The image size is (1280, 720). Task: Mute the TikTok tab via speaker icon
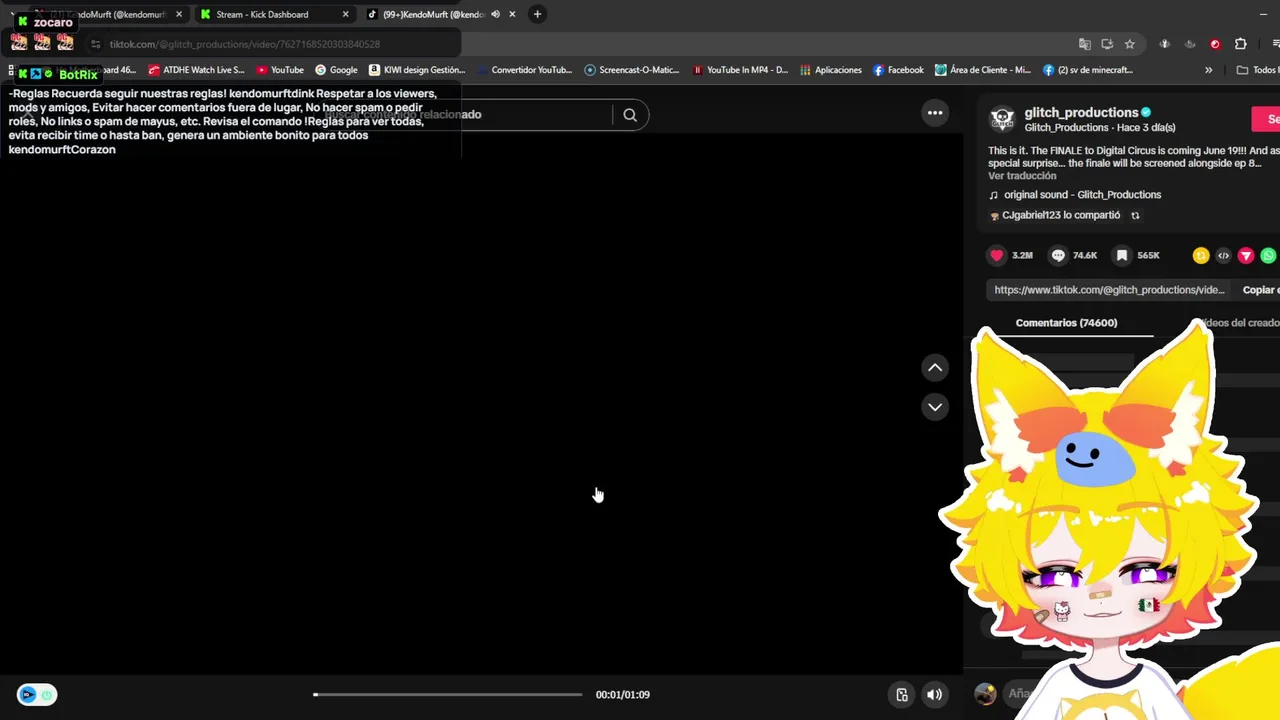pos(495,14)
